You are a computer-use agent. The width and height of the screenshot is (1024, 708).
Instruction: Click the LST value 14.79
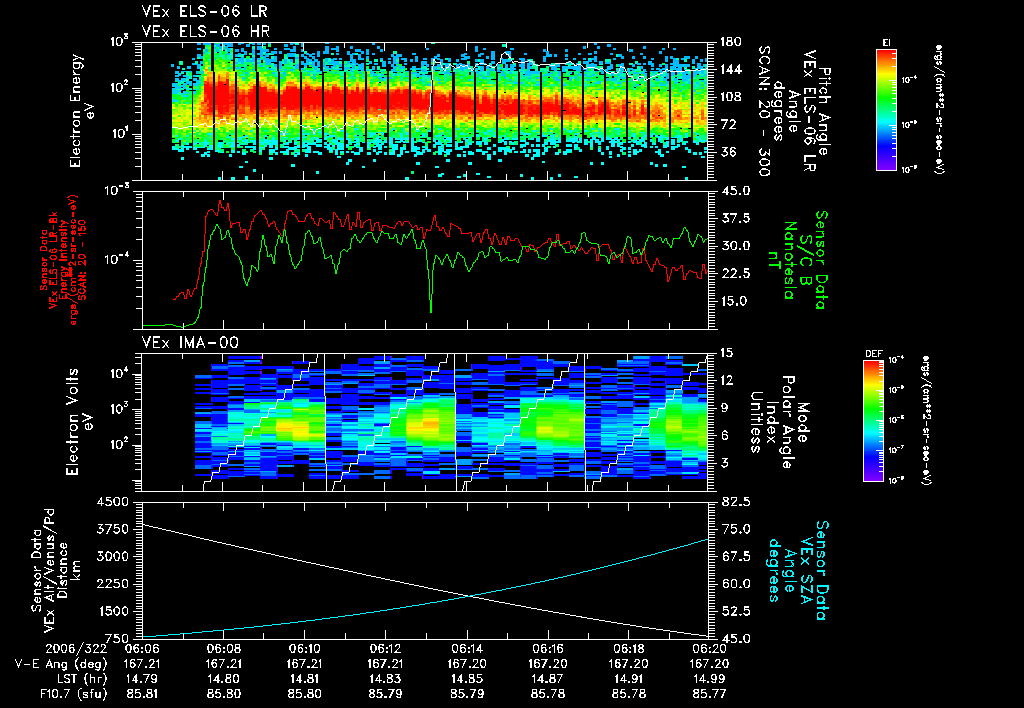pyautogui.click(x=142, y=679)
